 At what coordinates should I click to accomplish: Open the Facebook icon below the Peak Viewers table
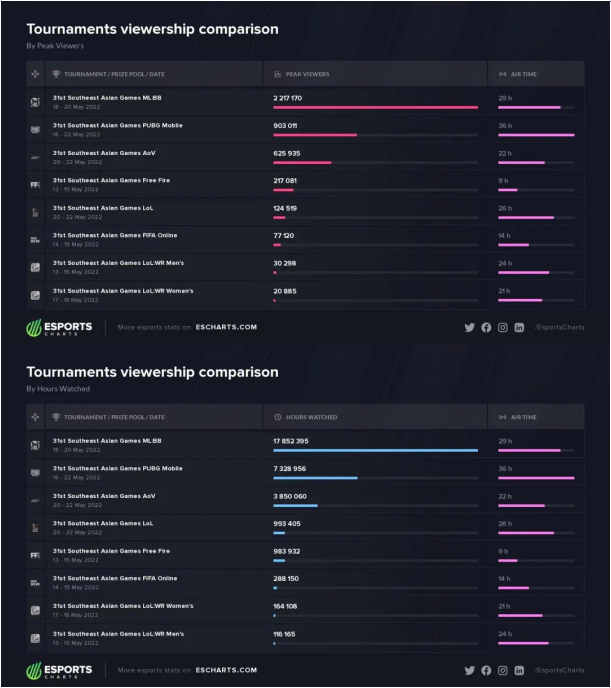point(487,327)
